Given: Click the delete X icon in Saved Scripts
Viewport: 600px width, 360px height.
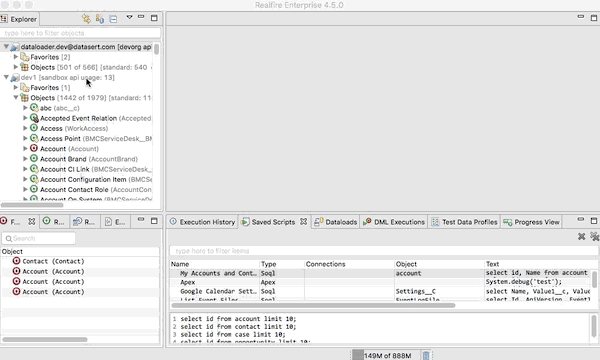Looking at the screenshot, I should [582, 236].
